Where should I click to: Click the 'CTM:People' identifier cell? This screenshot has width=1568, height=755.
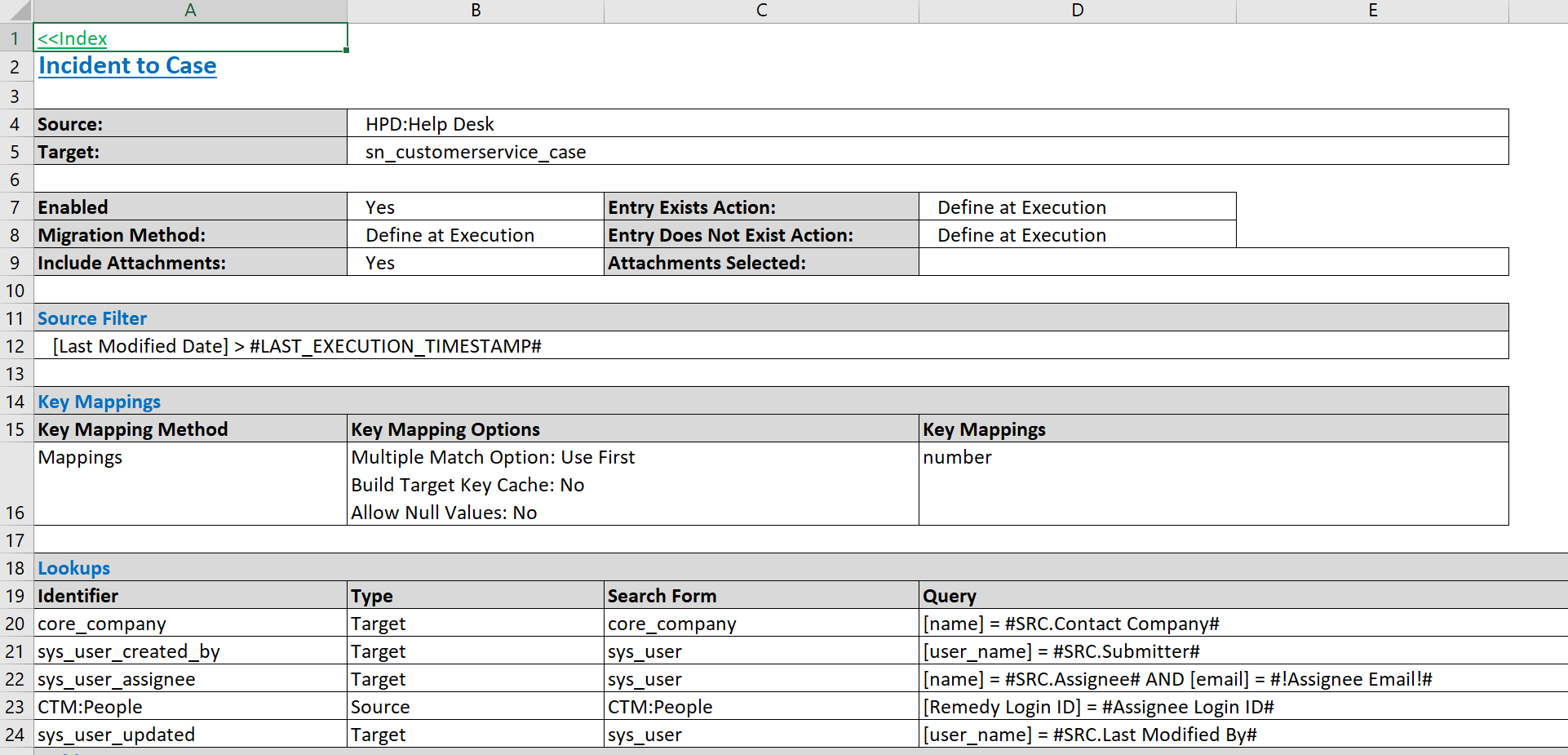pyautogui.click(x=190, y=707)
